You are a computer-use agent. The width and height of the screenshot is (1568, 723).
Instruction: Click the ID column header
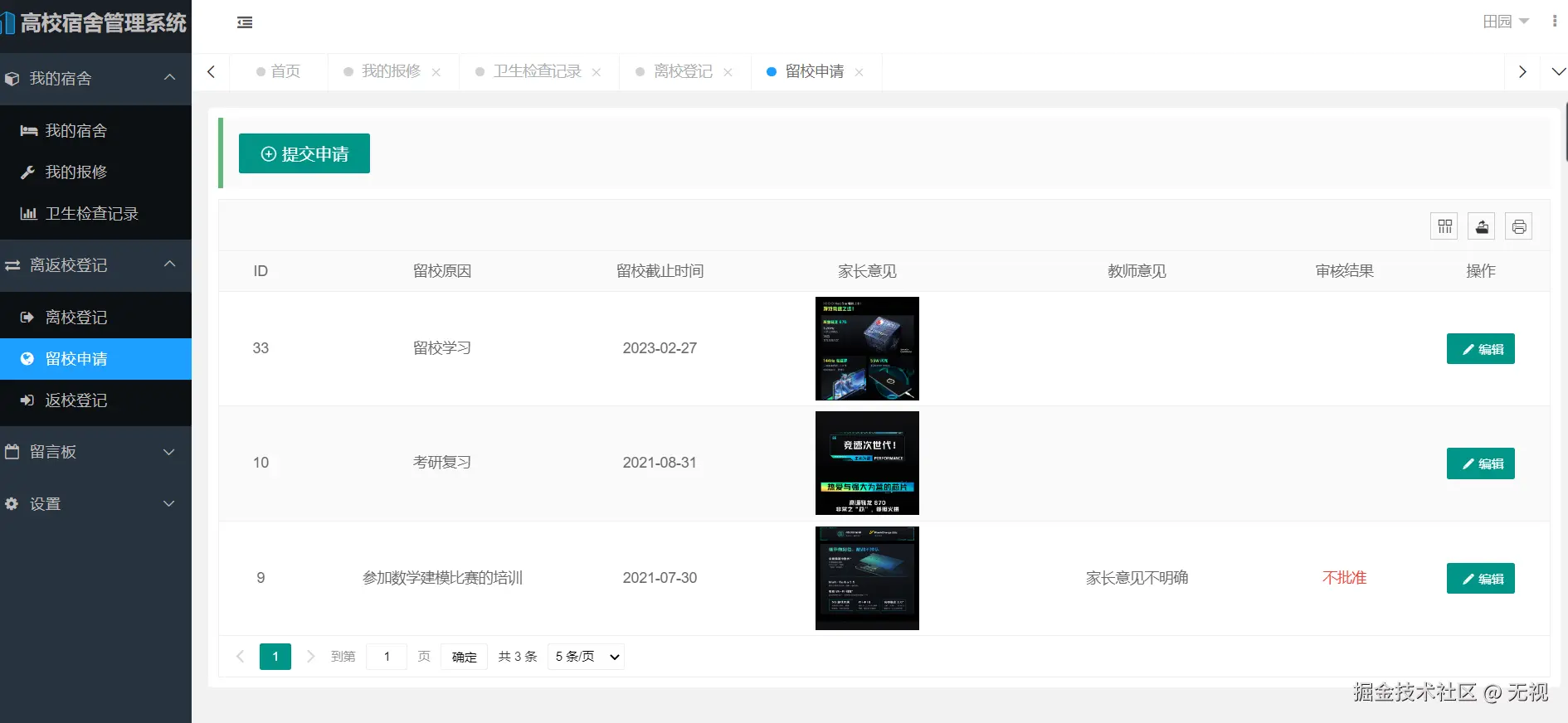coord(261,271)
